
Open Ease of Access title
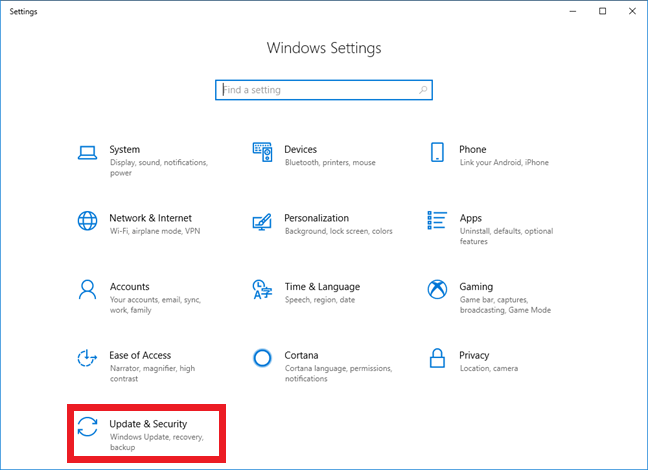140,355
